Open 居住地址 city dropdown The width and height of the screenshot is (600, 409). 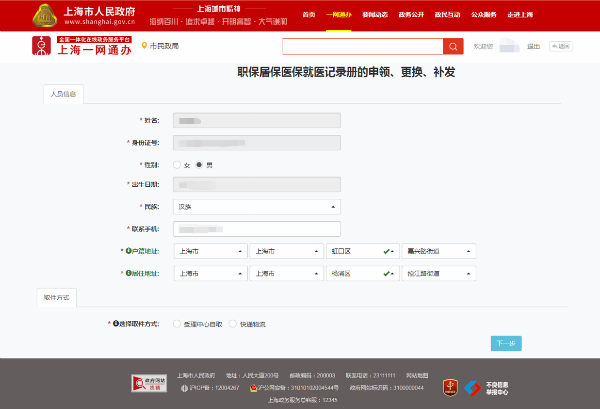point(287,274)
